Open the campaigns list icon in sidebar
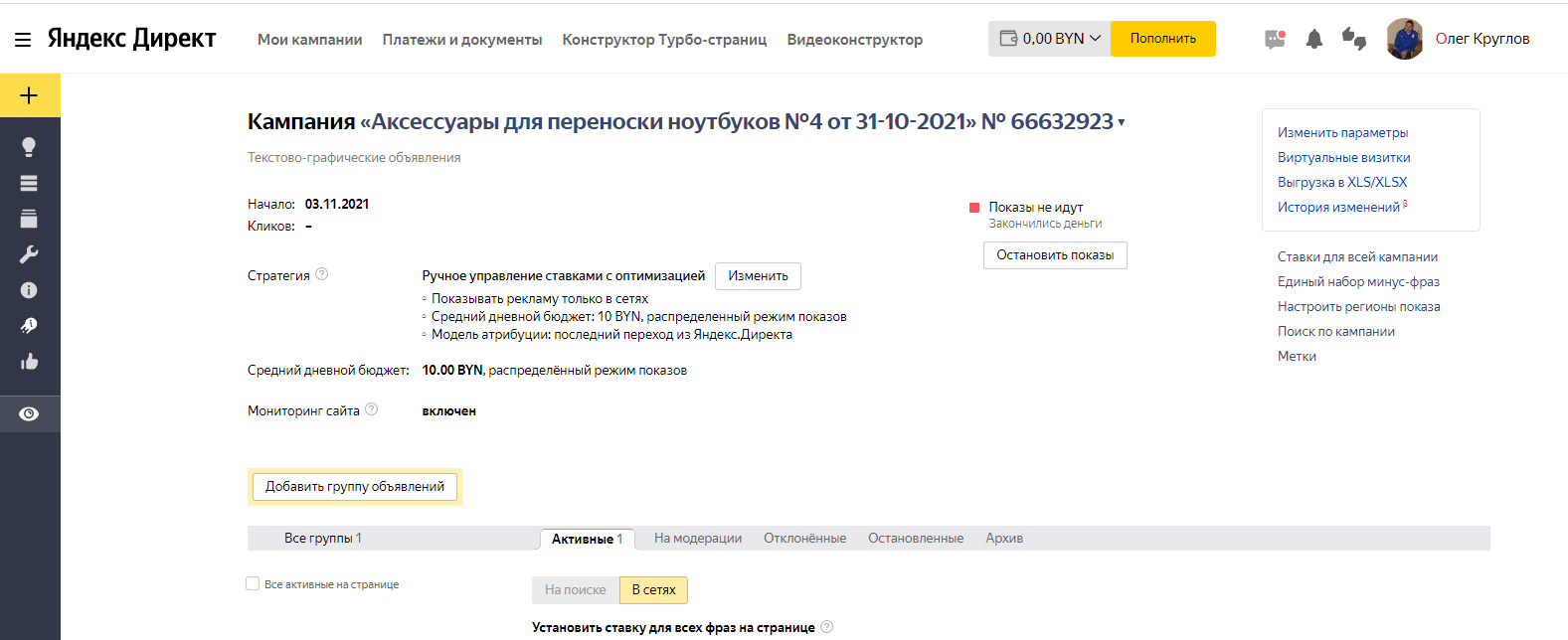Image resolution: width=1568 pixels, height=640 pixels. 29,183
